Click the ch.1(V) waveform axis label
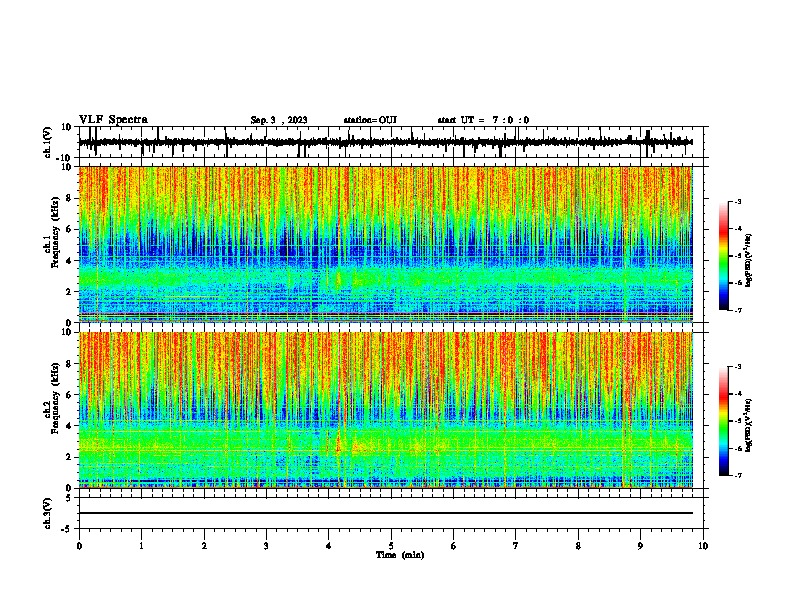The width and height of the screenshot is (792, 612). coord(47,142)
